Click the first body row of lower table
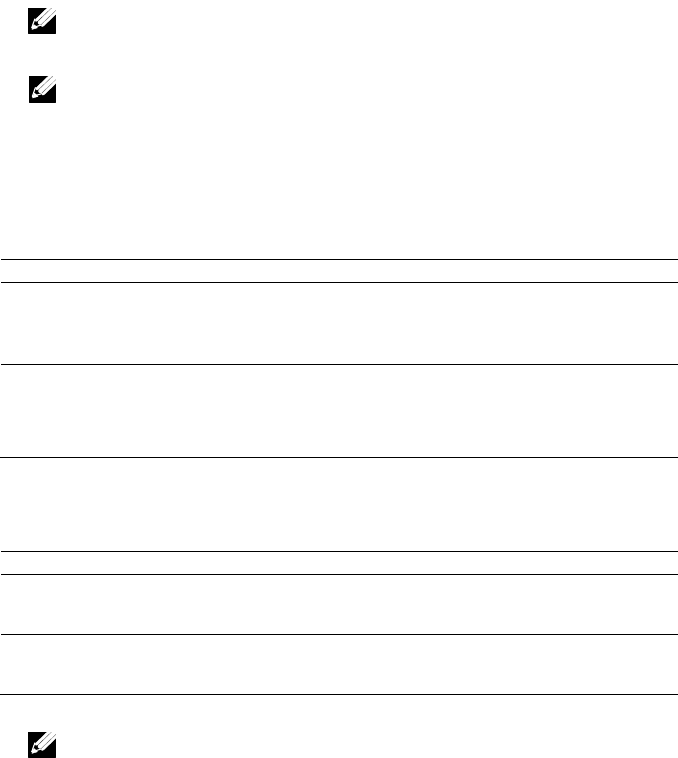The height and width of the screenshot is (758, 678). click(x=339, y=604)
